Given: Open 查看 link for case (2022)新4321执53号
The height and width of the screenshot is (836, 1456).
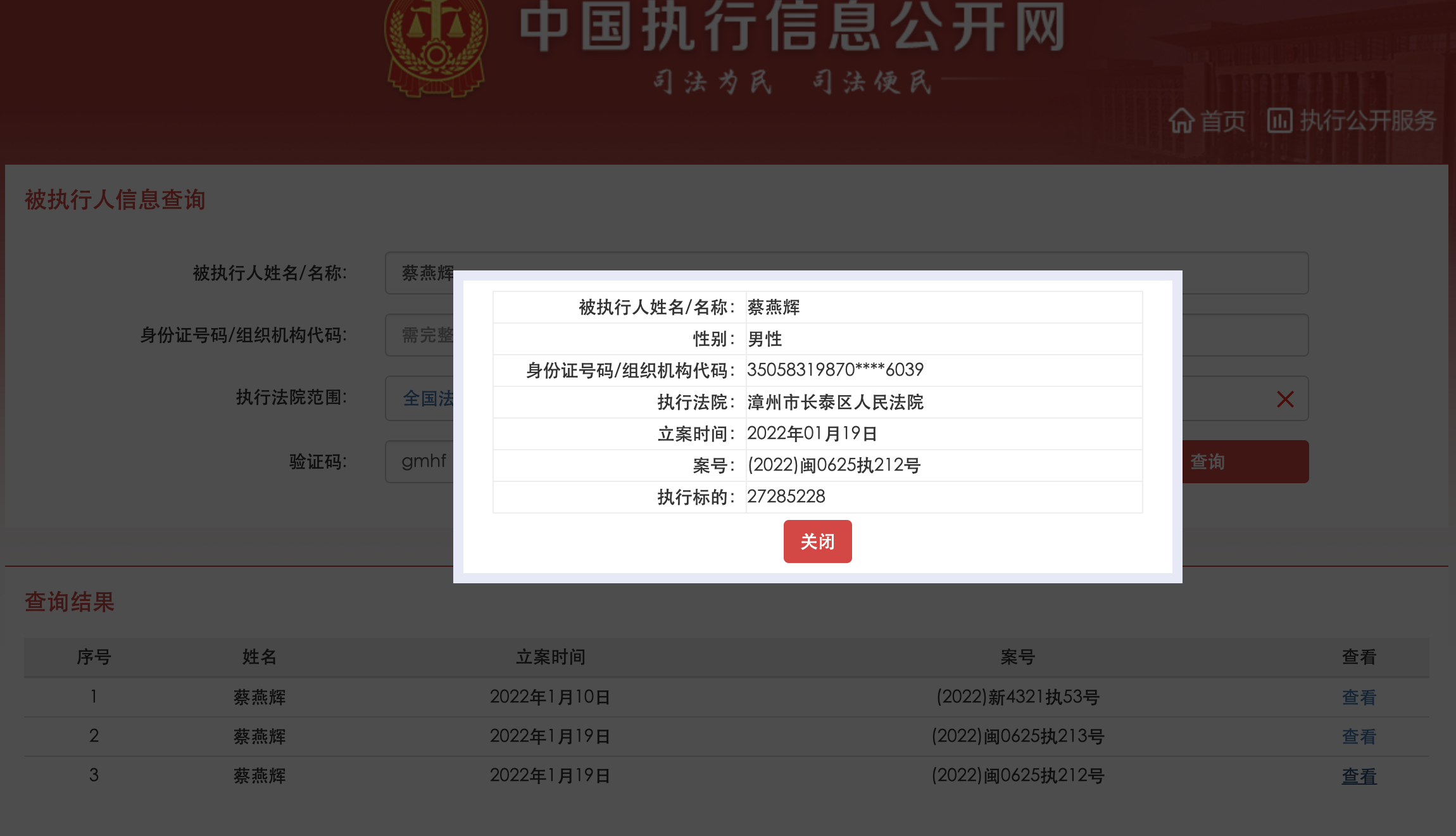Looking at the screenshot, I should [x=1359, y=697].
